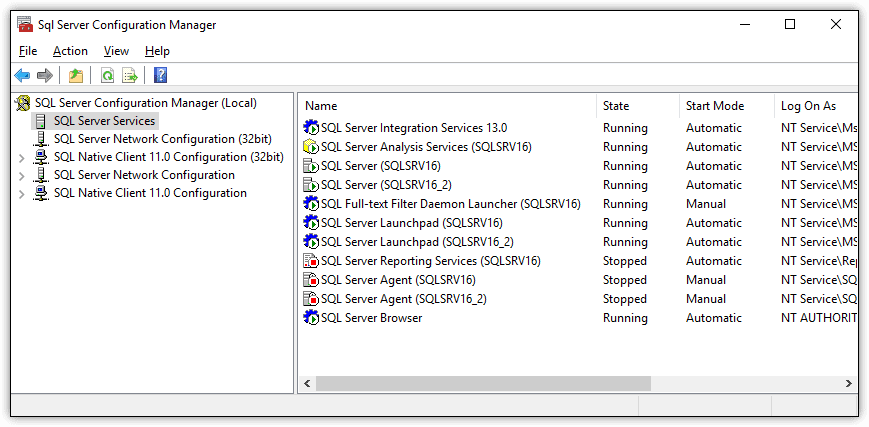The width and height of the screenshot is (869, 427).
Task: Click the SQL Server Browser service icon
Action: coord(311,318)
